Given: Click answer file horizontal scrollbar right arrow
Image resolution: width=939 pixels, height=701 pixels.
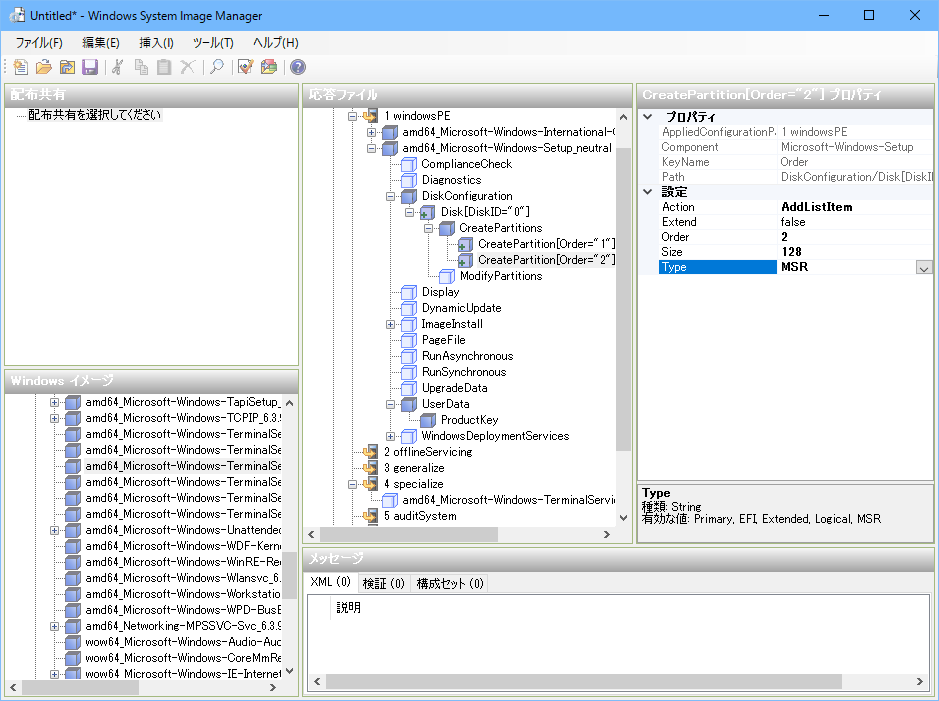Looking at the screenshot, I should tap(607, 534).
